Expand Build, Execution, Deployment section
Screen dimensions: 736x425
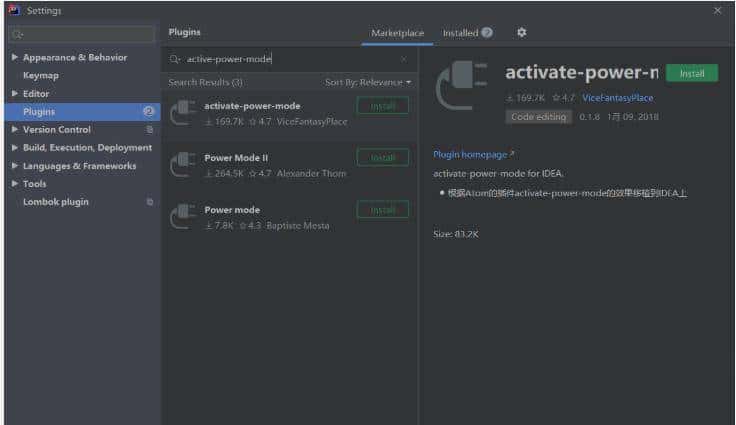15,148
